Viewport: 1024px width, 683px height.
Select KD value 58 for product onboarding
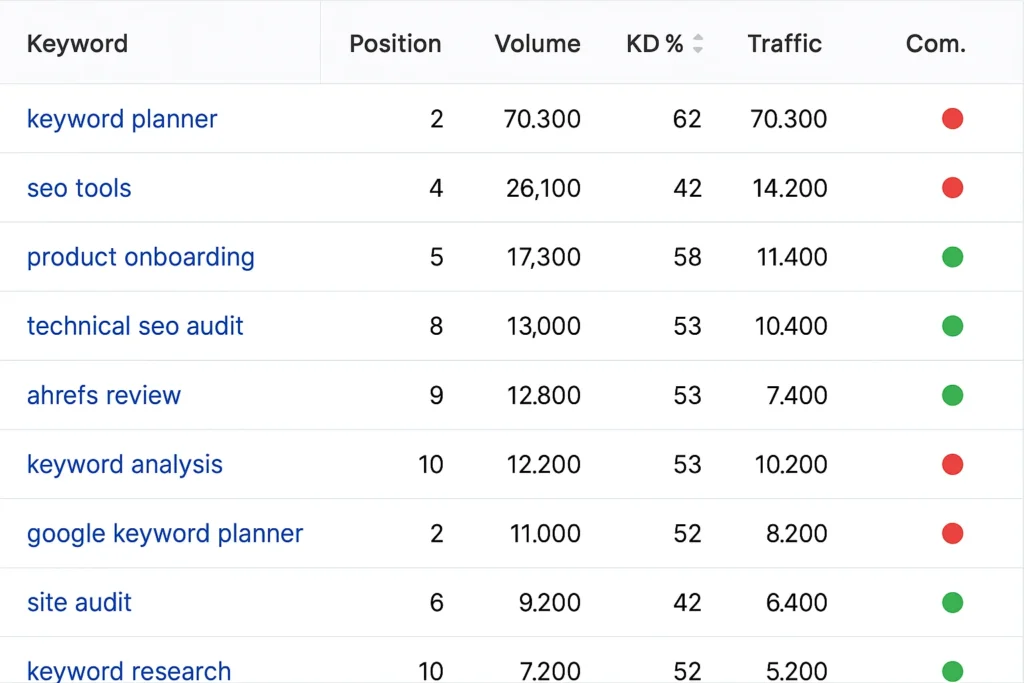tap(688, 257)
